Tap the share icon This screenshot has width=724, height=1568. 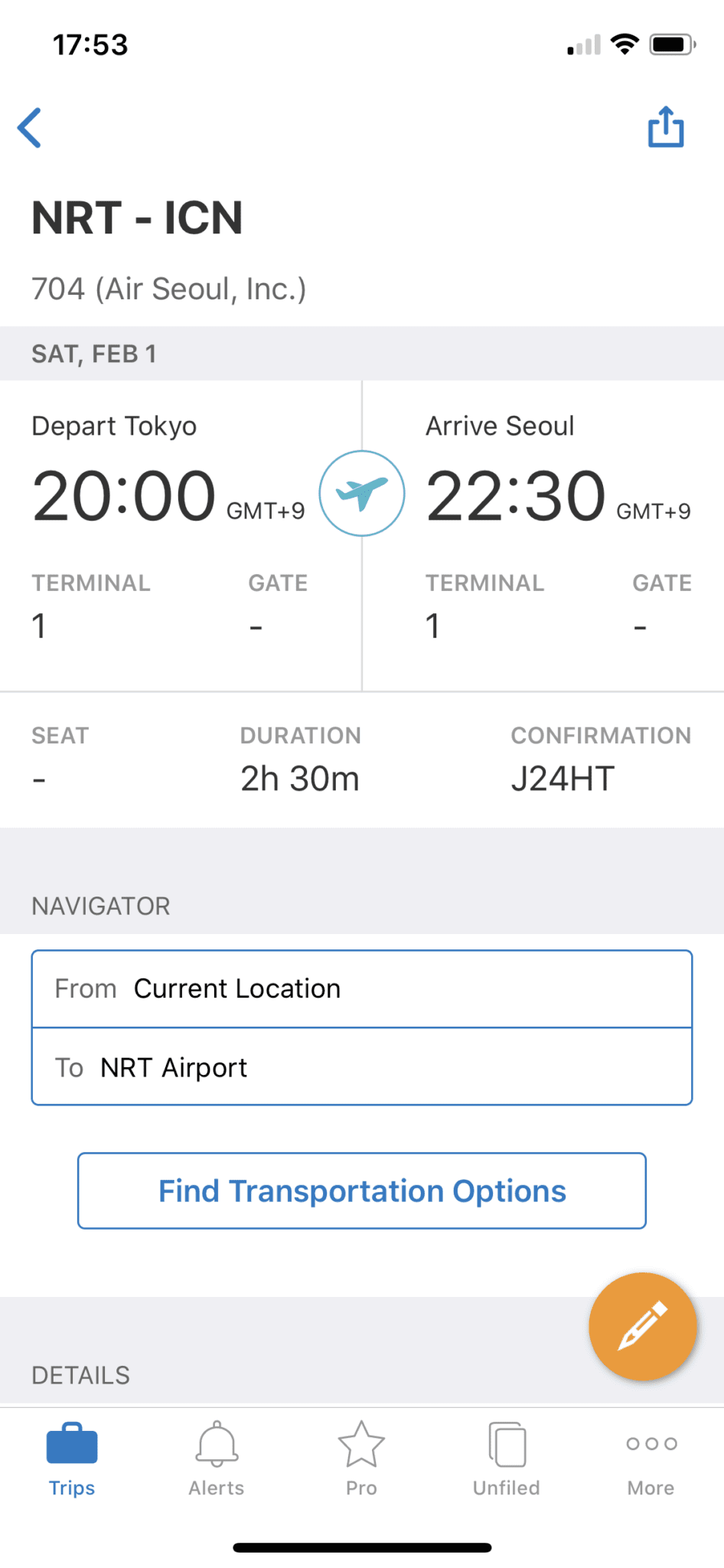666,126
